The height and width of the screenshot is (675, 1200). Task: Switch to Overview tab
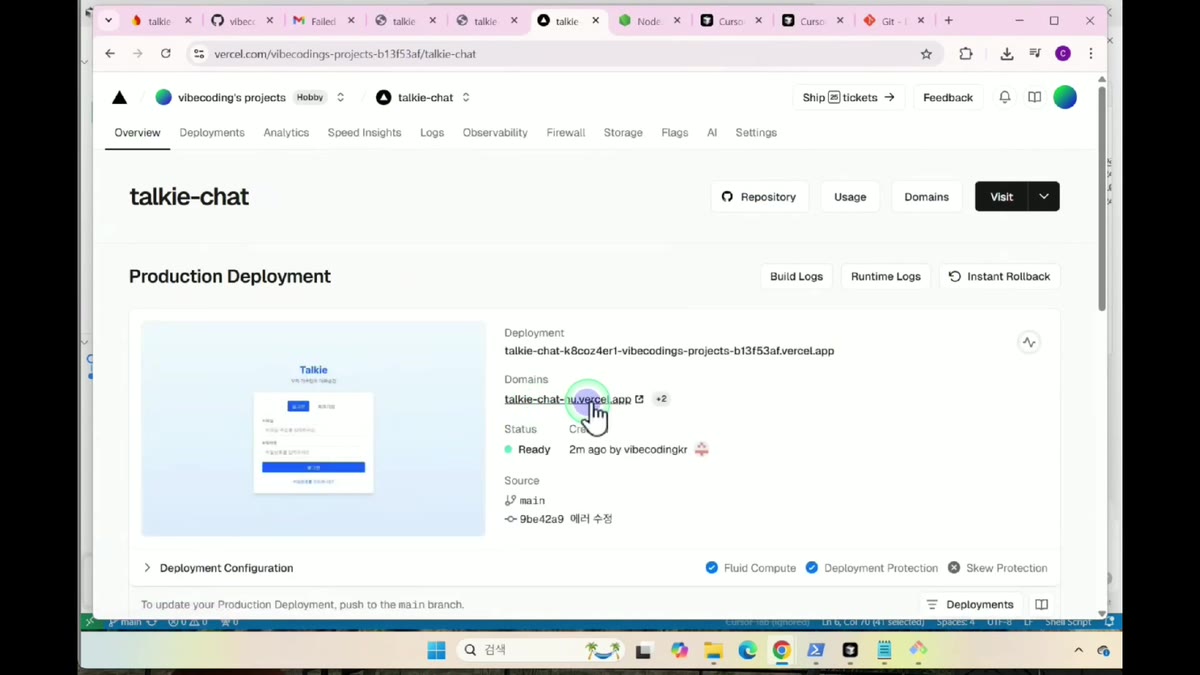click(x=137, y=132)
